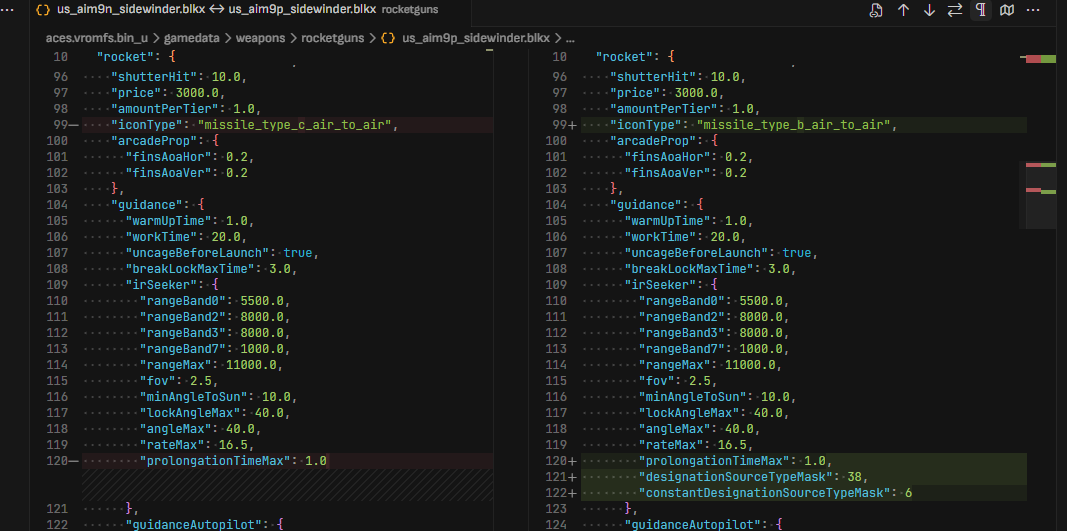The height and width of the screenshot is (531, 1067).
Task: Click "shutterHit": 10.0 in left pane
Action: [x=179, y=77]
